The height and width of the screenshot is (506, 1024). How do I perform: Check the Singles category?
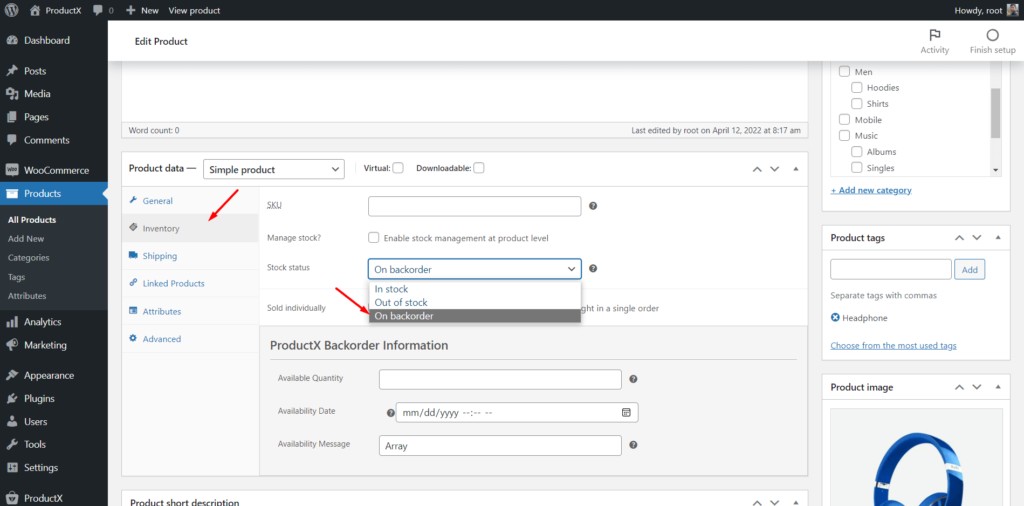pos(857,168)
